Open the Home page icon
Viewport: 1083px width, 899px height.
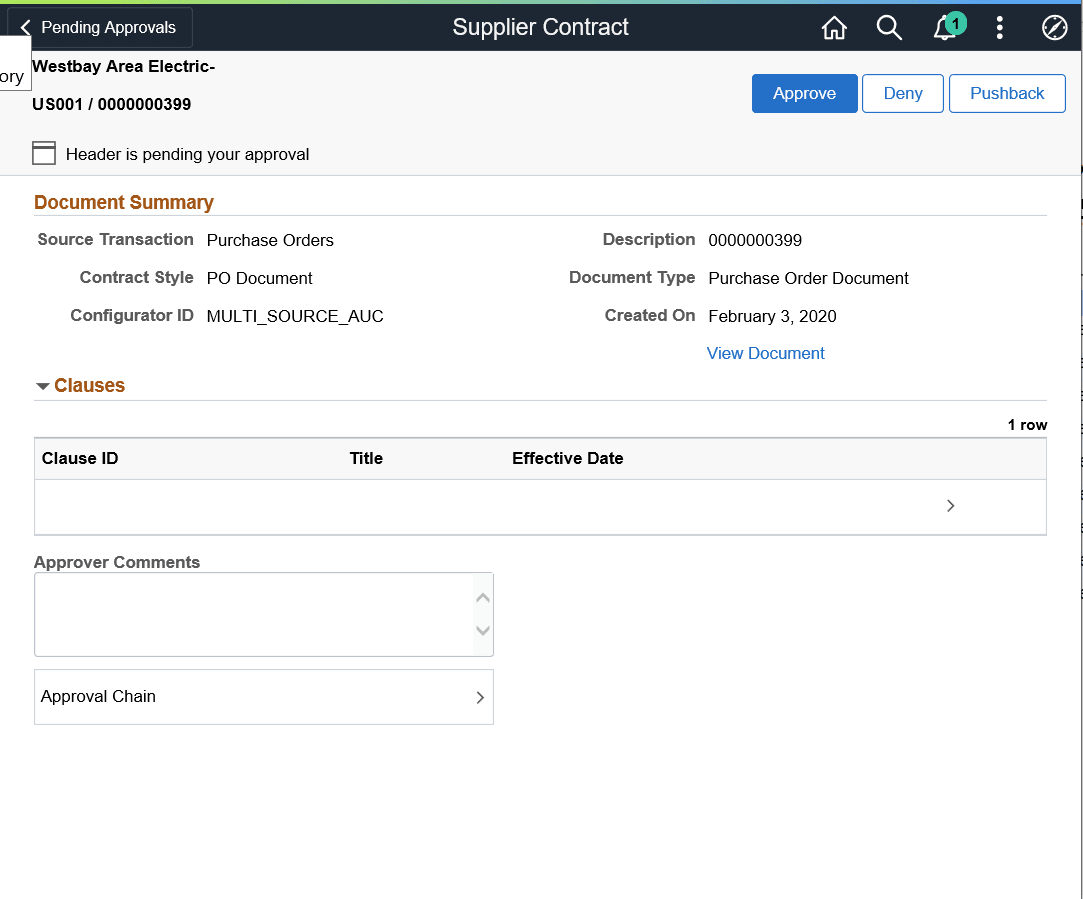tap(834, 28)
